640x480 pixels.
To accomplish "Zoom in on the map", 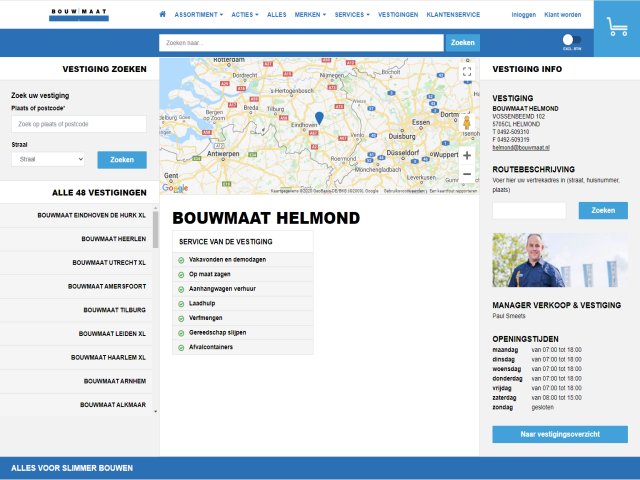I will [x=466, y=156].
